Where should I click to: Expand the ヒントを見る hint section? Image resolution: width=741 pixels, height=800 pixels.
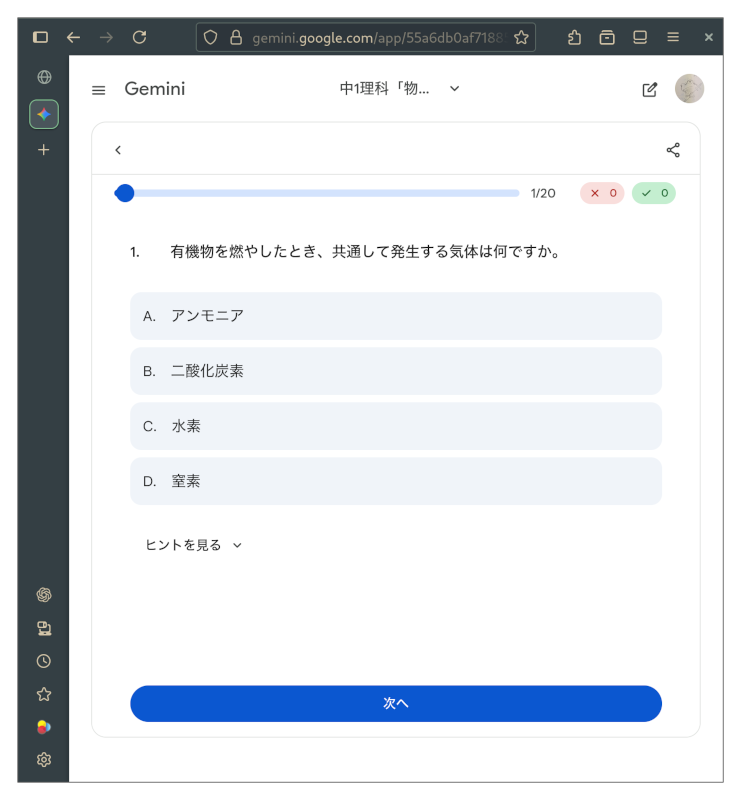(x=194, y=545)
